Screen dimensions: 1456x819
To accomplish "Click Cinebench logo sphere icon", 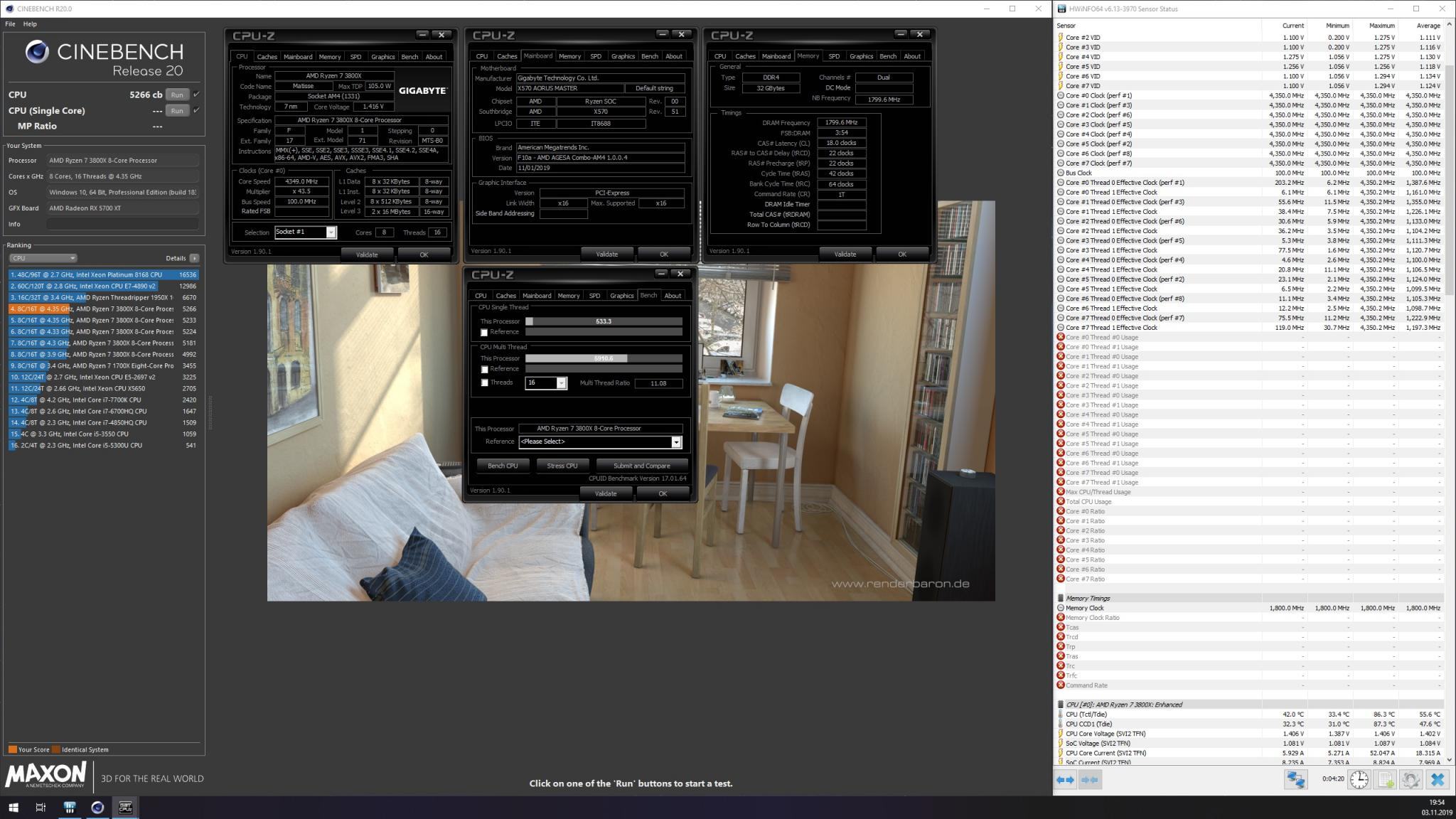I will pos(37,52).
